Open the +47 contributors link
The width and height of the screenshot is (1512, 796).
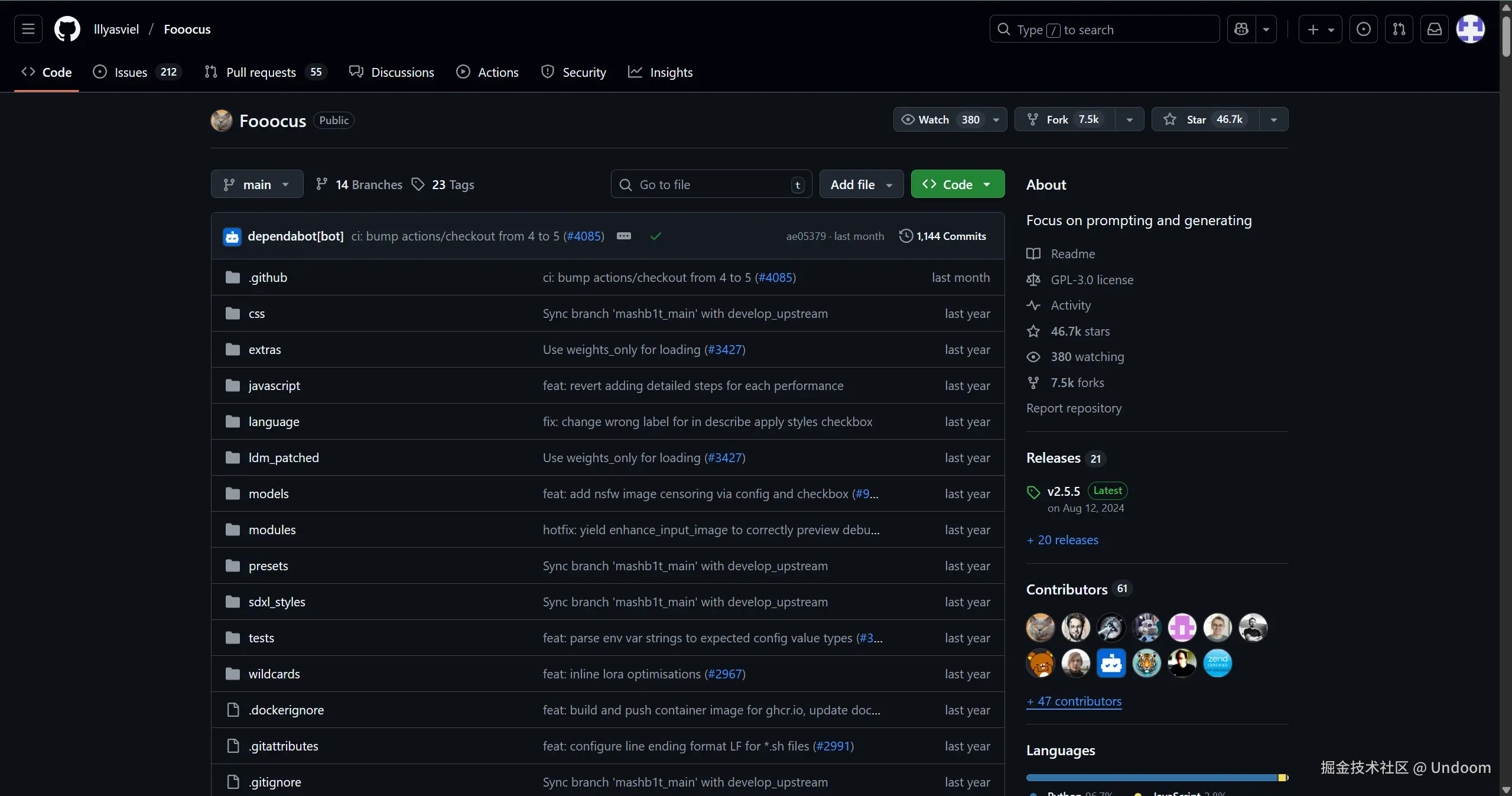[1074, 701]
